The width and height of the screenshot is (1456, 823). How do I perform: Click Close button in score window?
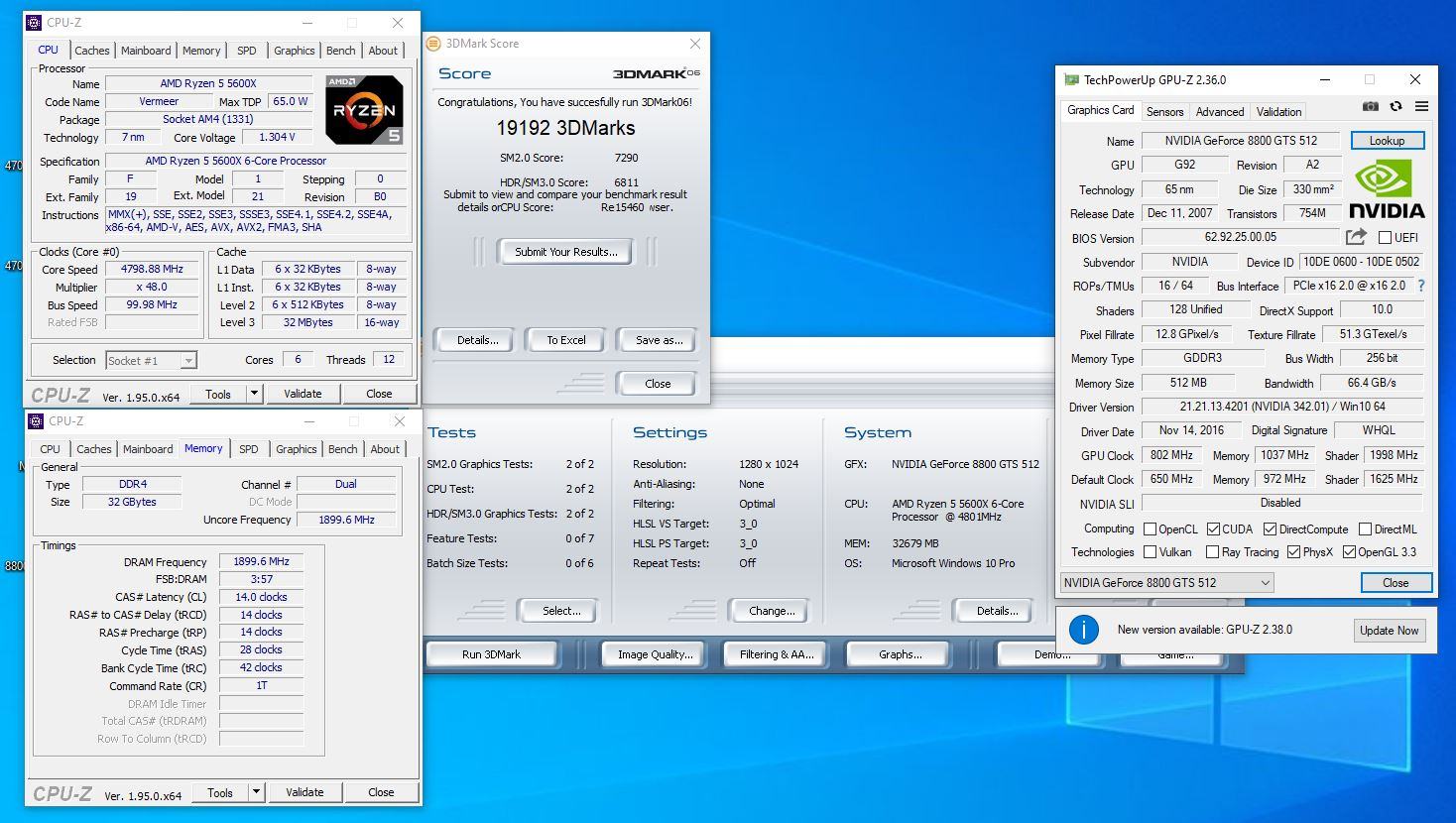657,384
